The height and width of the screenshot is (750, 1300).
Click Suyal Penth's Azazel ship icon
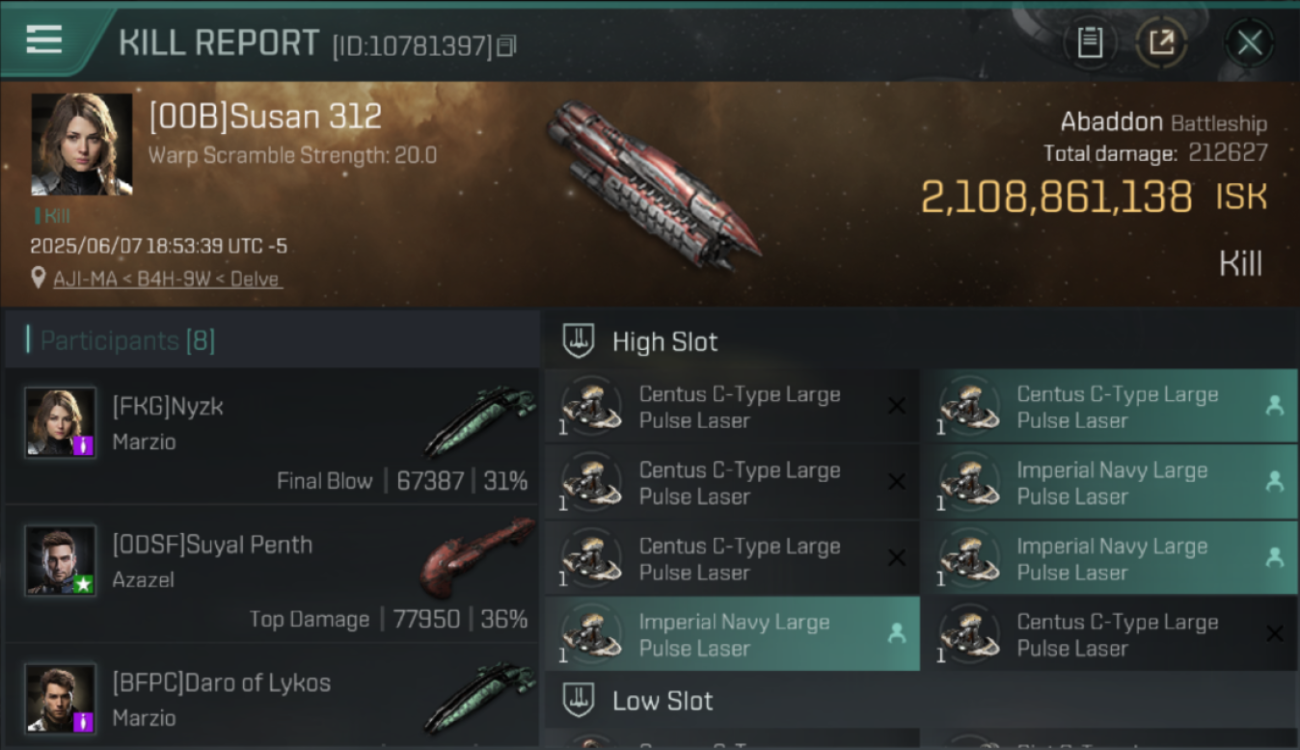[478, 557]
